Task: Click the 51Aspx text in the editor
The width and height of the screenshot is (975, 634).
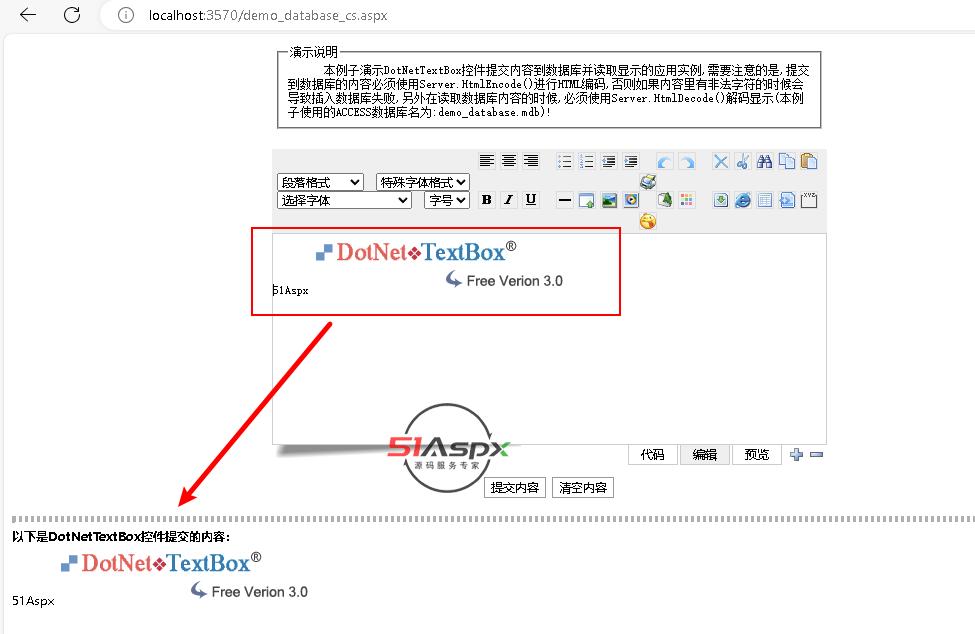Action: pyautogui.click(x=291, y=290)
